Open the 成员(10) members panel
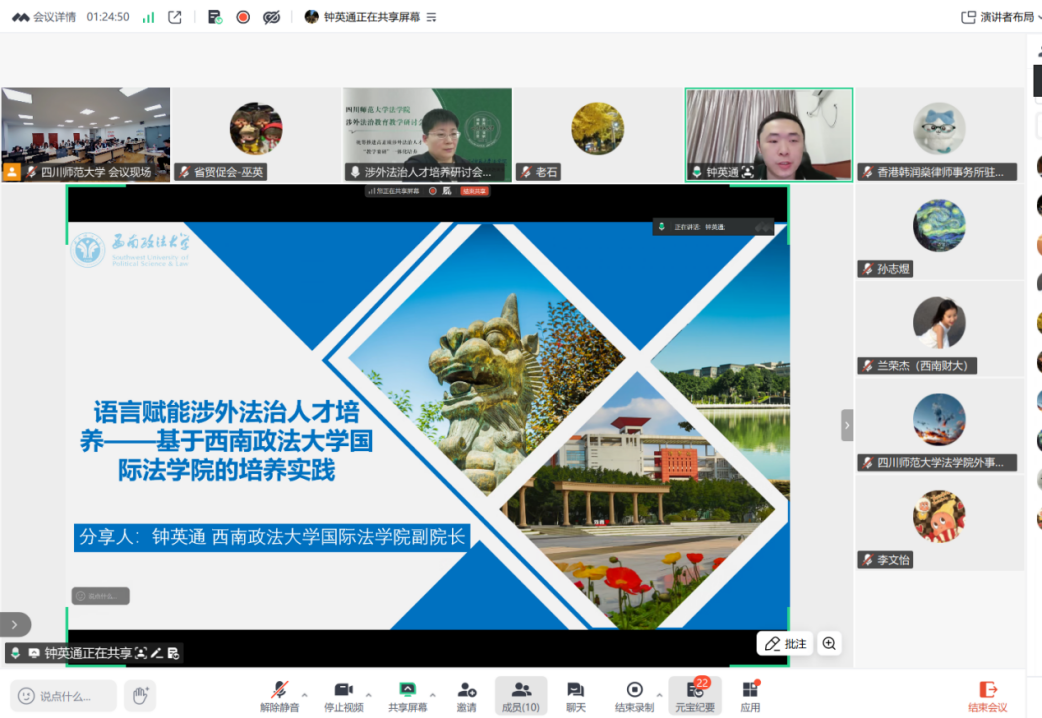This screenshot has width=1042, height=718. coord(520,690)
